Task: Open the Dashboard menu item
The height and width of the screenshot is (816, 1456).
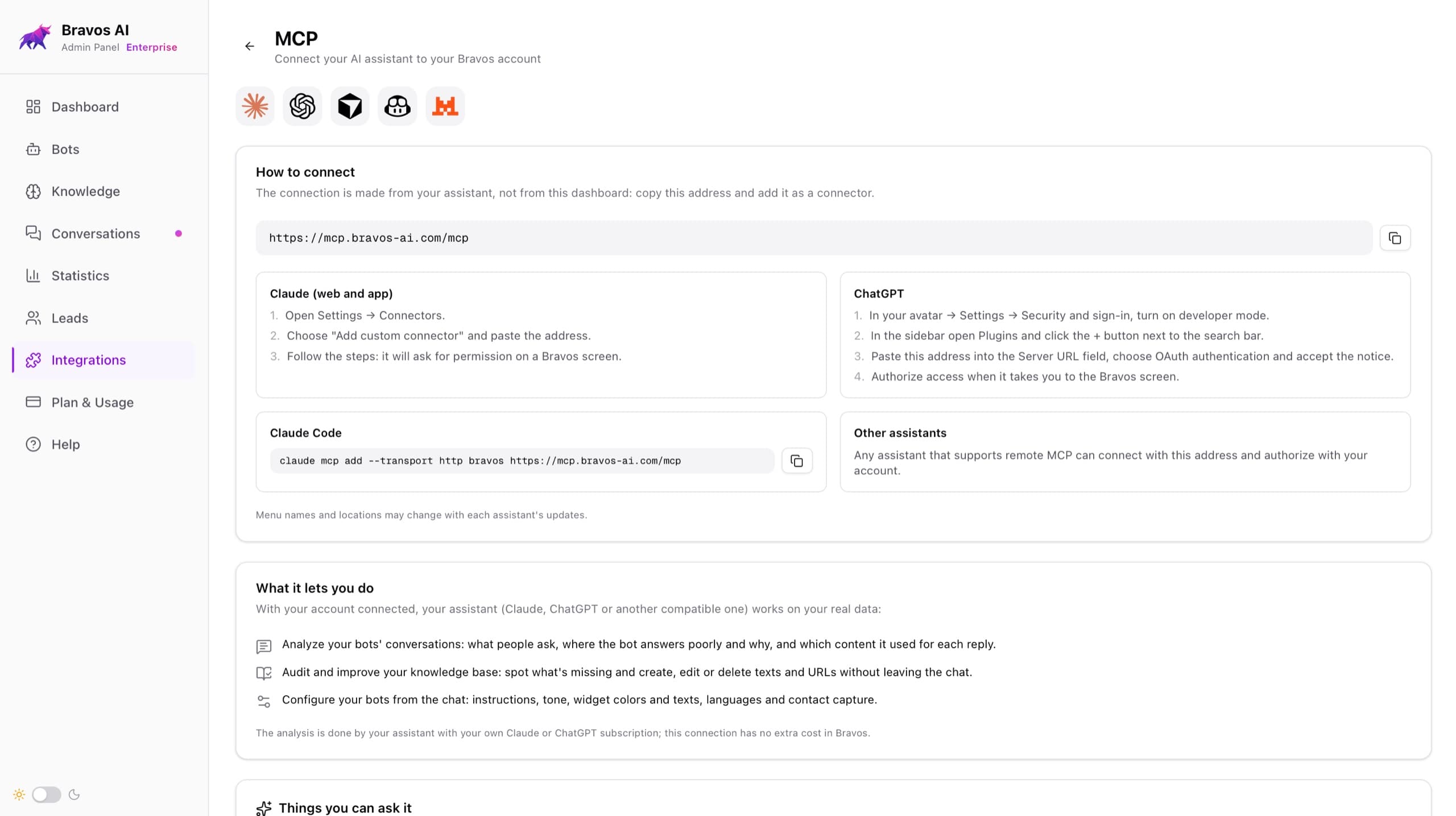Action: click(x=104, y=107)
